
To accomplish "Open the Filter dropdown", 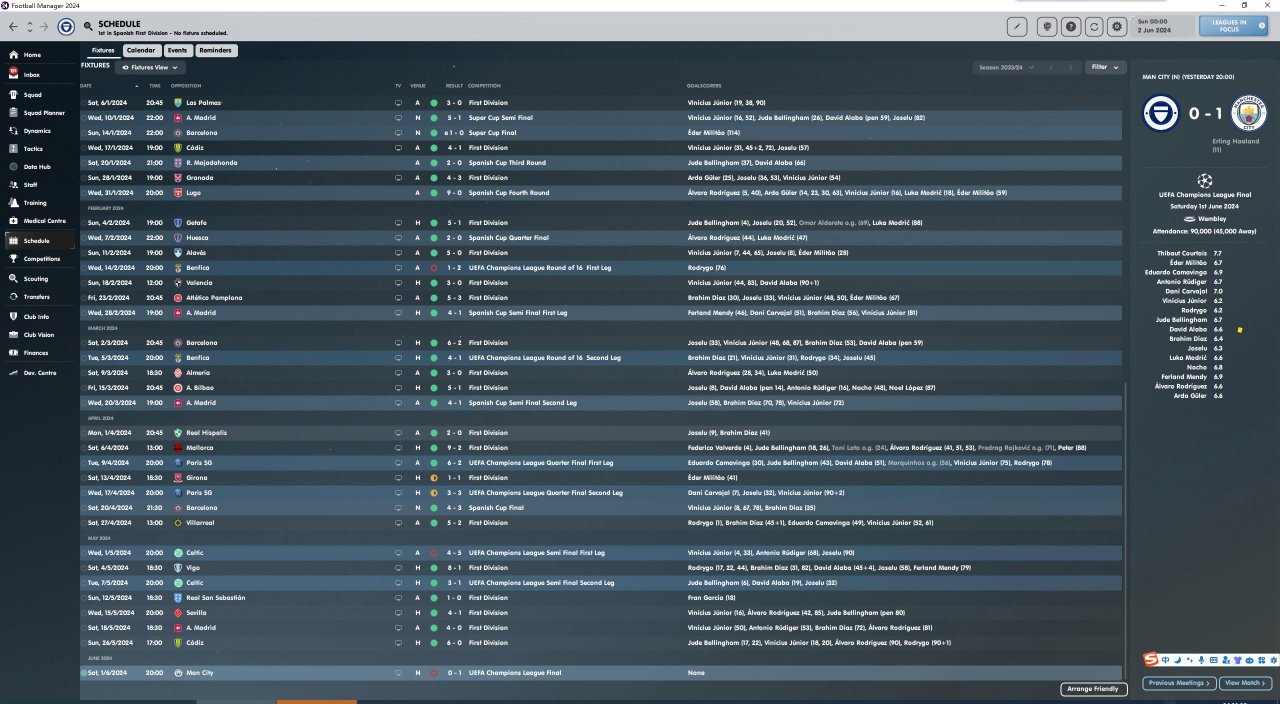I will [x=1105, y=68].
